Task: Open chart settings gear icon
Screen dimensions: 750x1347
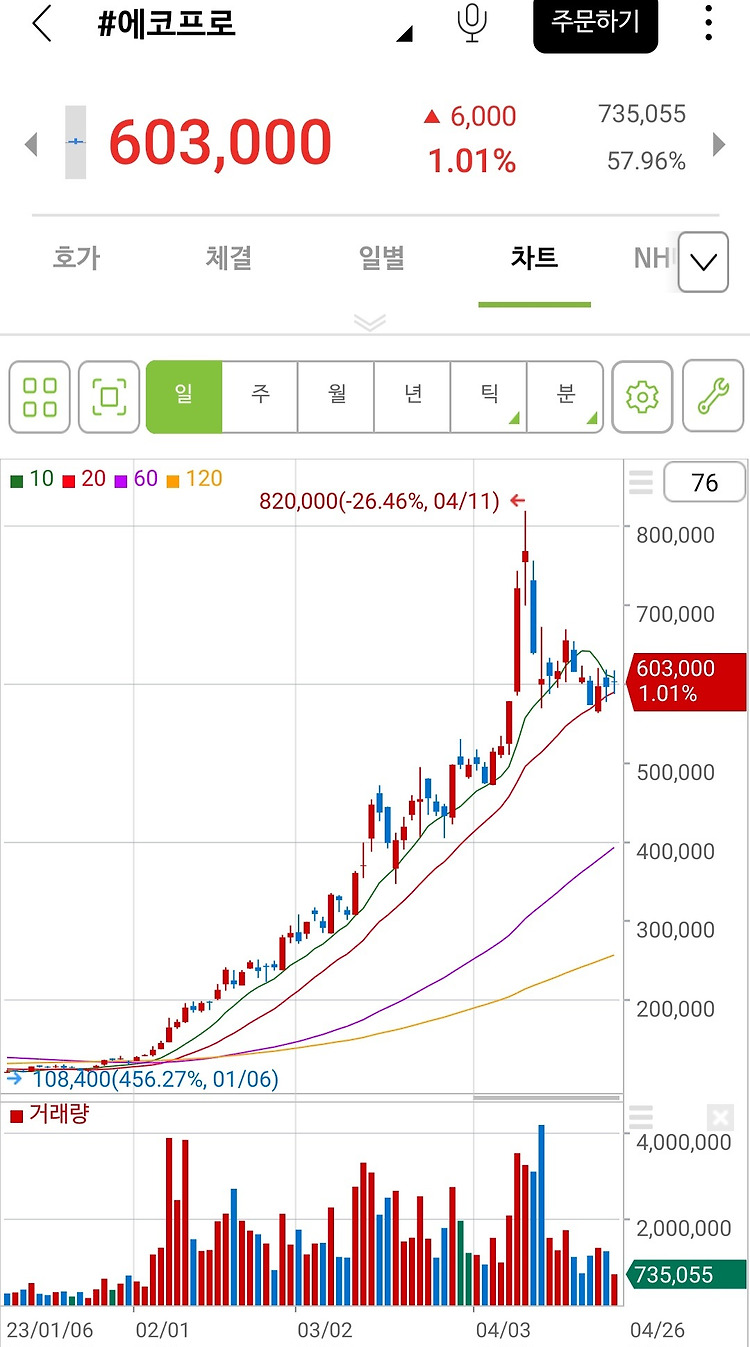Action: pos(642,397)
